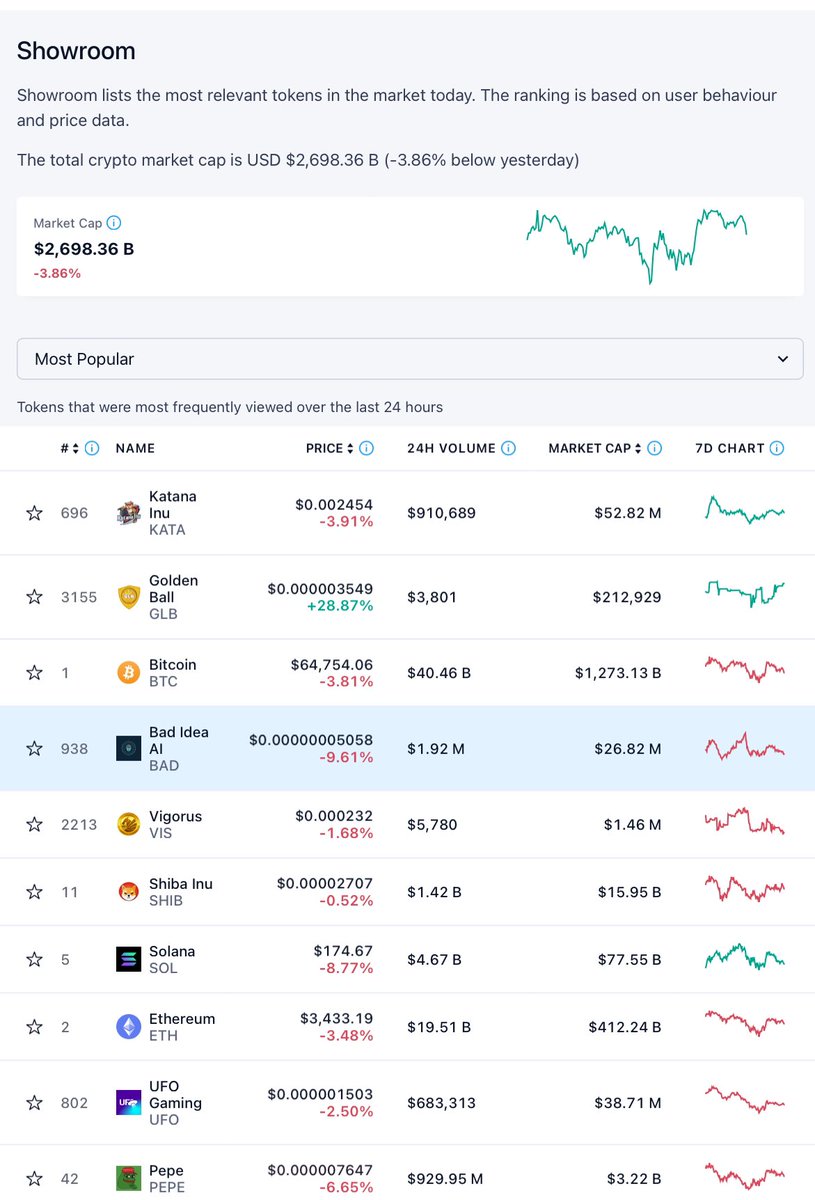Click the Solana price $174.67
The width and height of the screenshot is (815, 1200).
pos(343,951)
